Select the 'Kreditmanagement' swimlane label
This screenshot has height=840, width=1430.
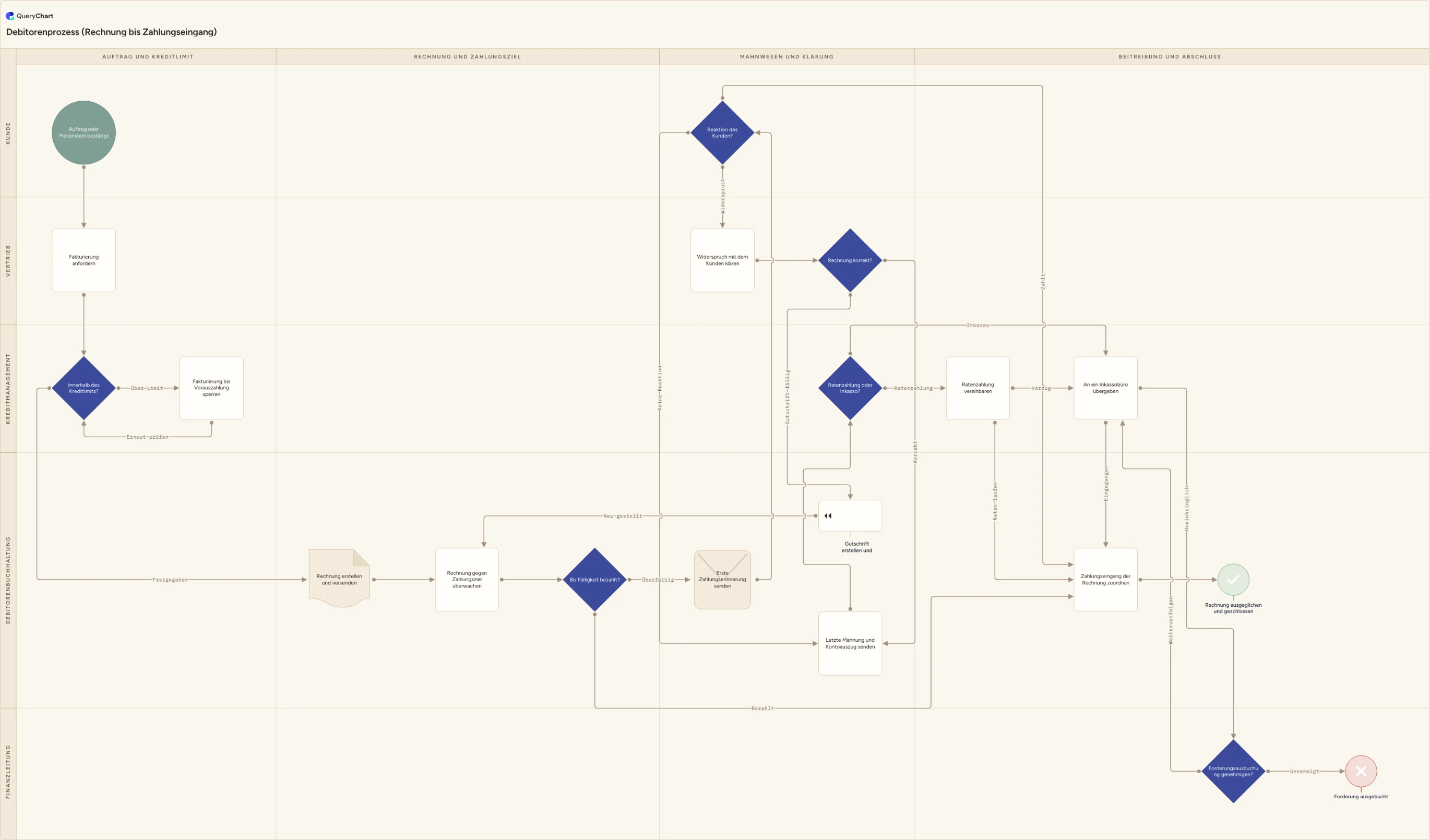tap(8, 388)
